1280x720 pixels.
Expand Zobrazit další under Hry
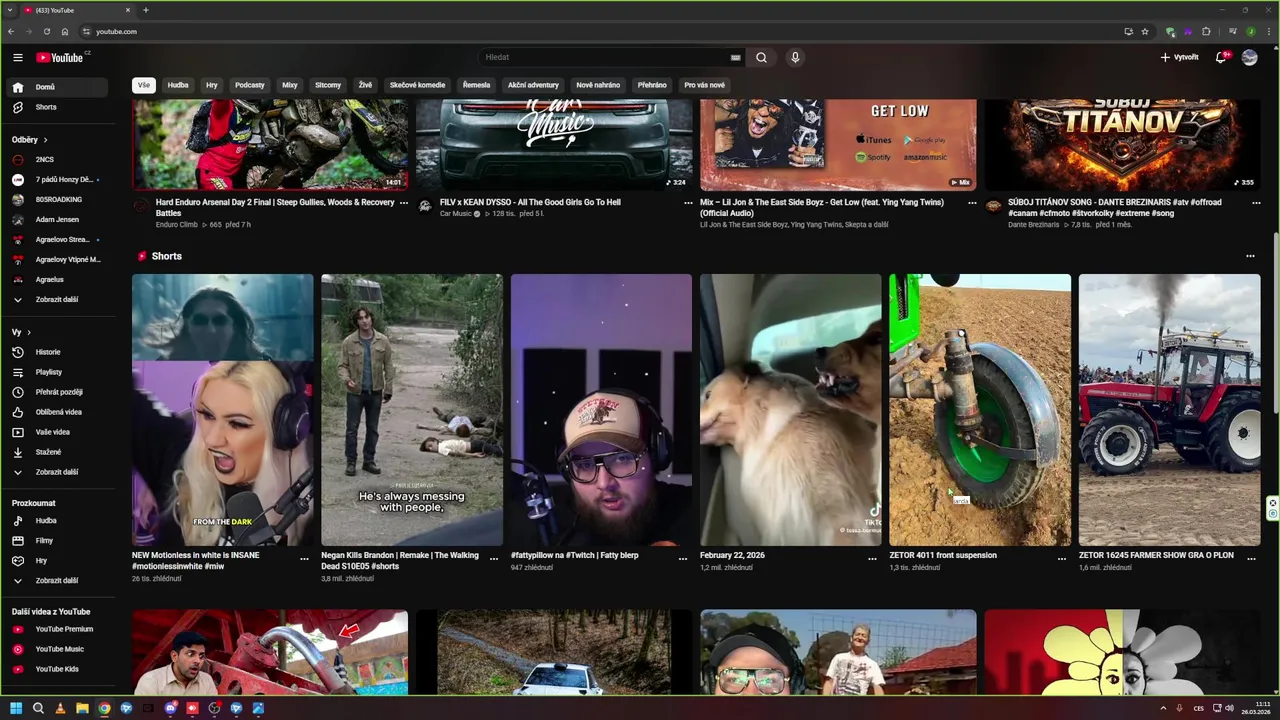pos(56,580)
